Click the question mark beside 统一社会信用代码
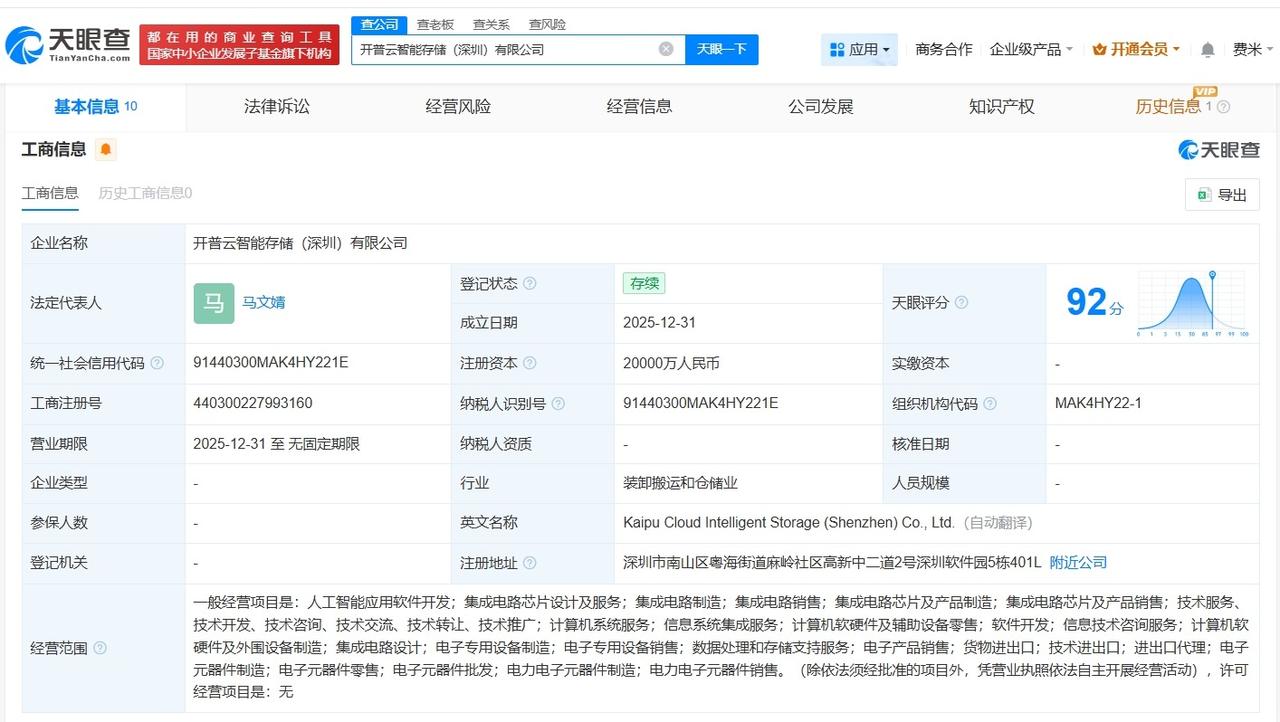The image size is (1280, 722). (157, 363)
